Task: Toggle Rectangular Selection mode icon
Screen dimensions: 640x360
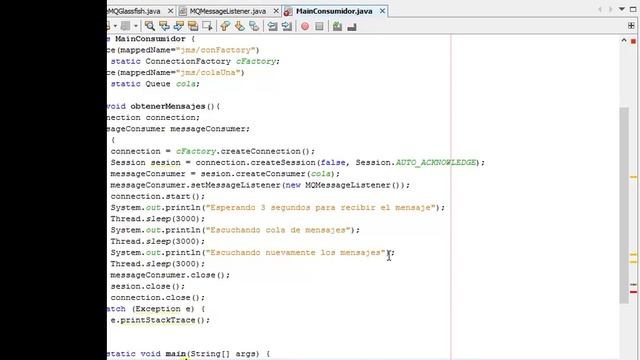Action: tap(207, 26)
